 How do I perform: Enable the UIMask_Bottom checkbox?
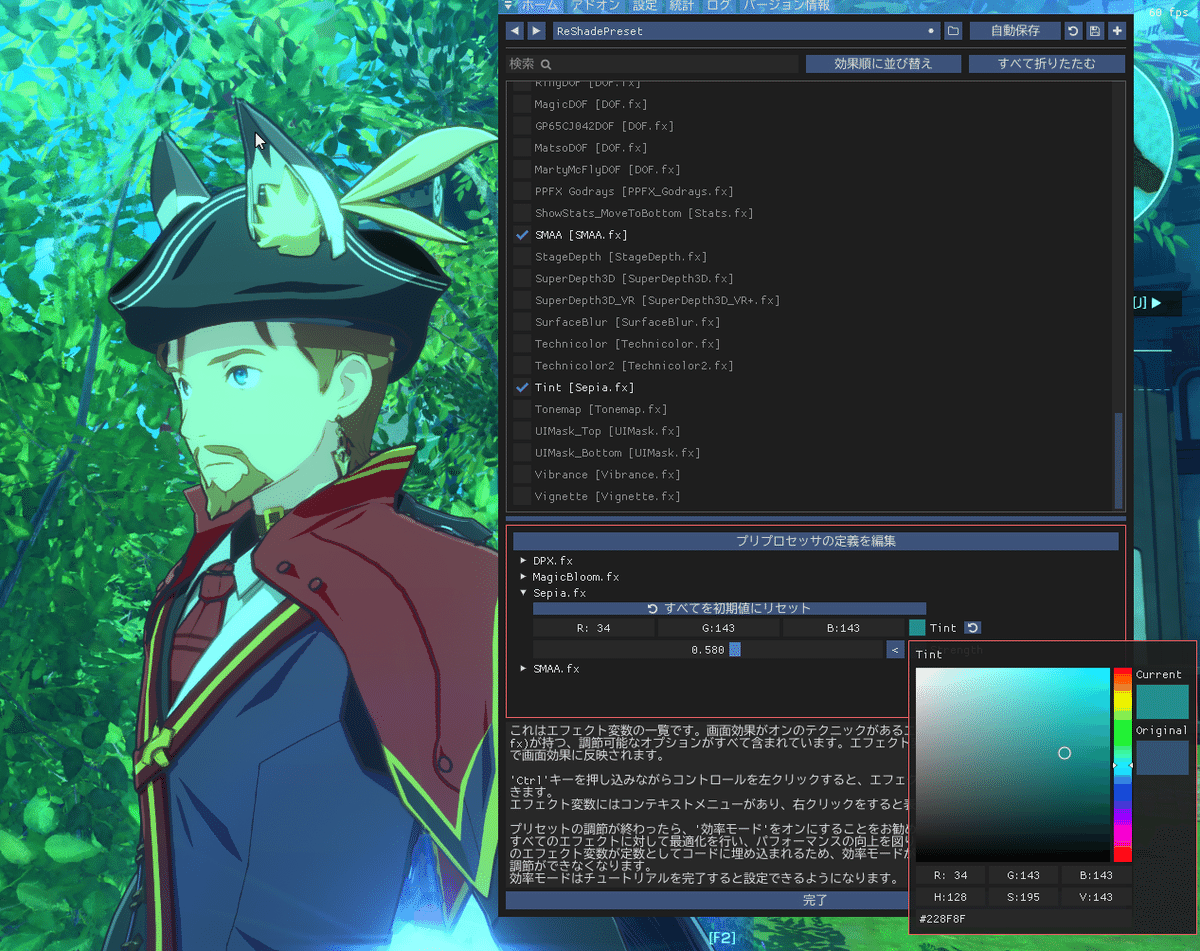click(x=522, y=453)
